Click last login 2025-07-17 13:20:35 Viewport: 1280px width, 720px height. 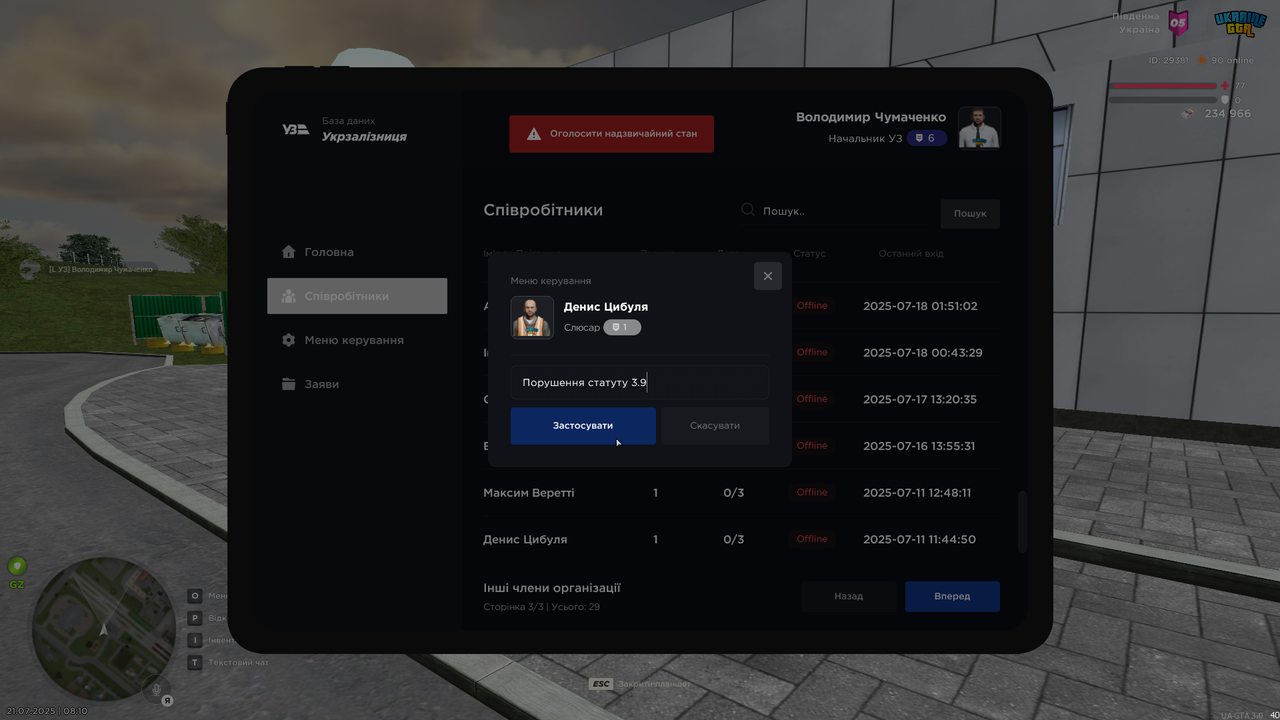click(920, 399)
